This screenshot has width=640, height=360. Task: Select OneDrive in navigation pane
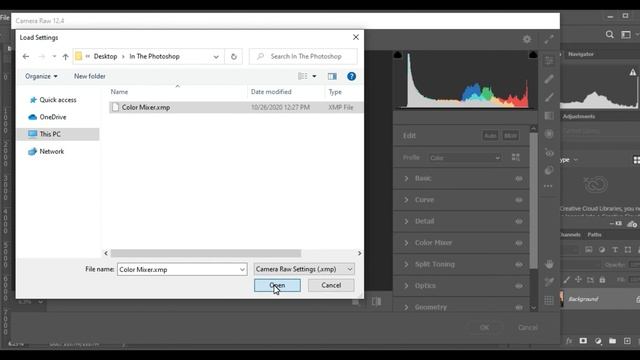(53, 117)
